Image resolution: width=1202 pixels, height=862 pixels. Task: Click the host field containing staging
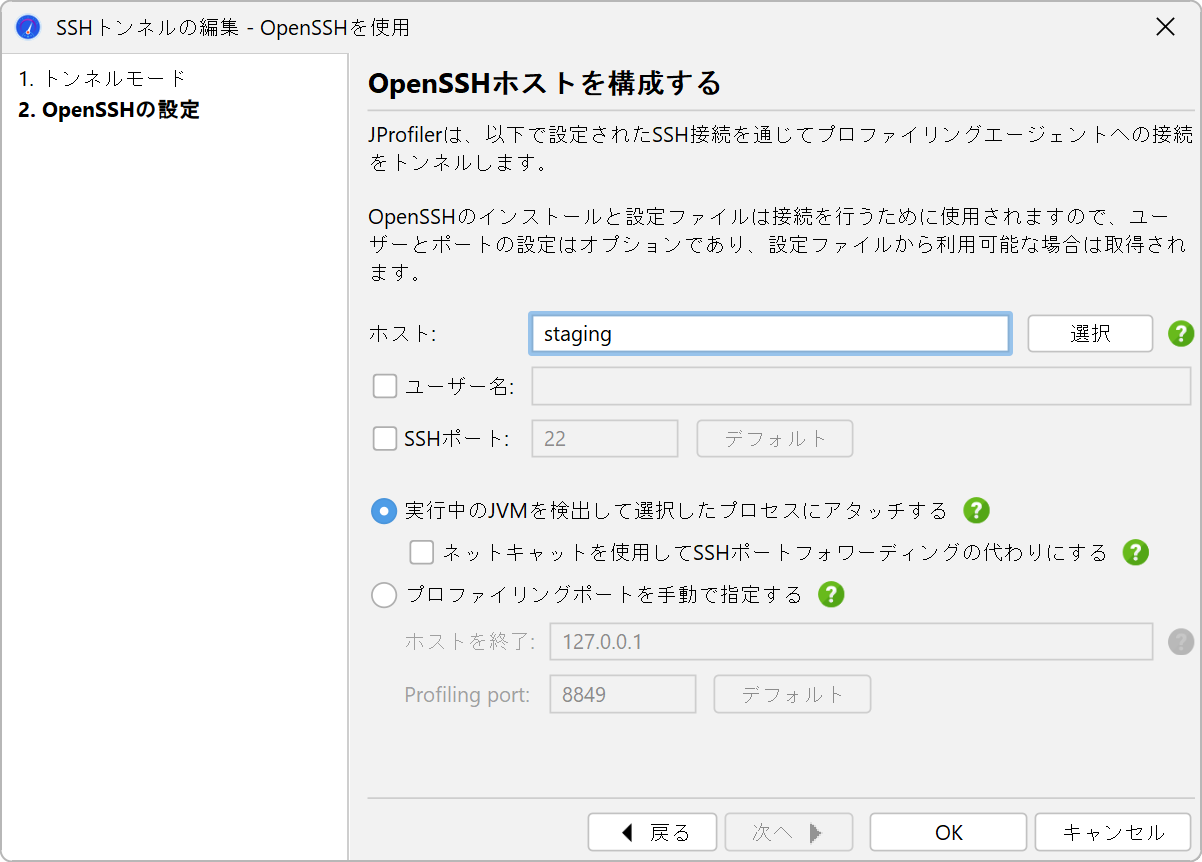pyautogui.click(x=770, y=334)
